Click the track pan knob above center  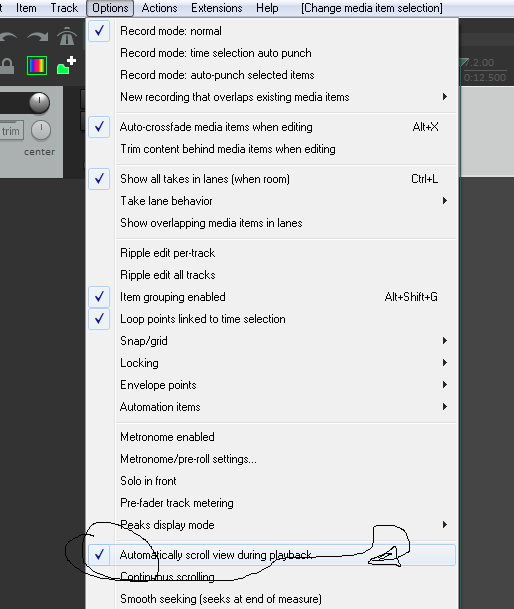click(x=41, y=130)
